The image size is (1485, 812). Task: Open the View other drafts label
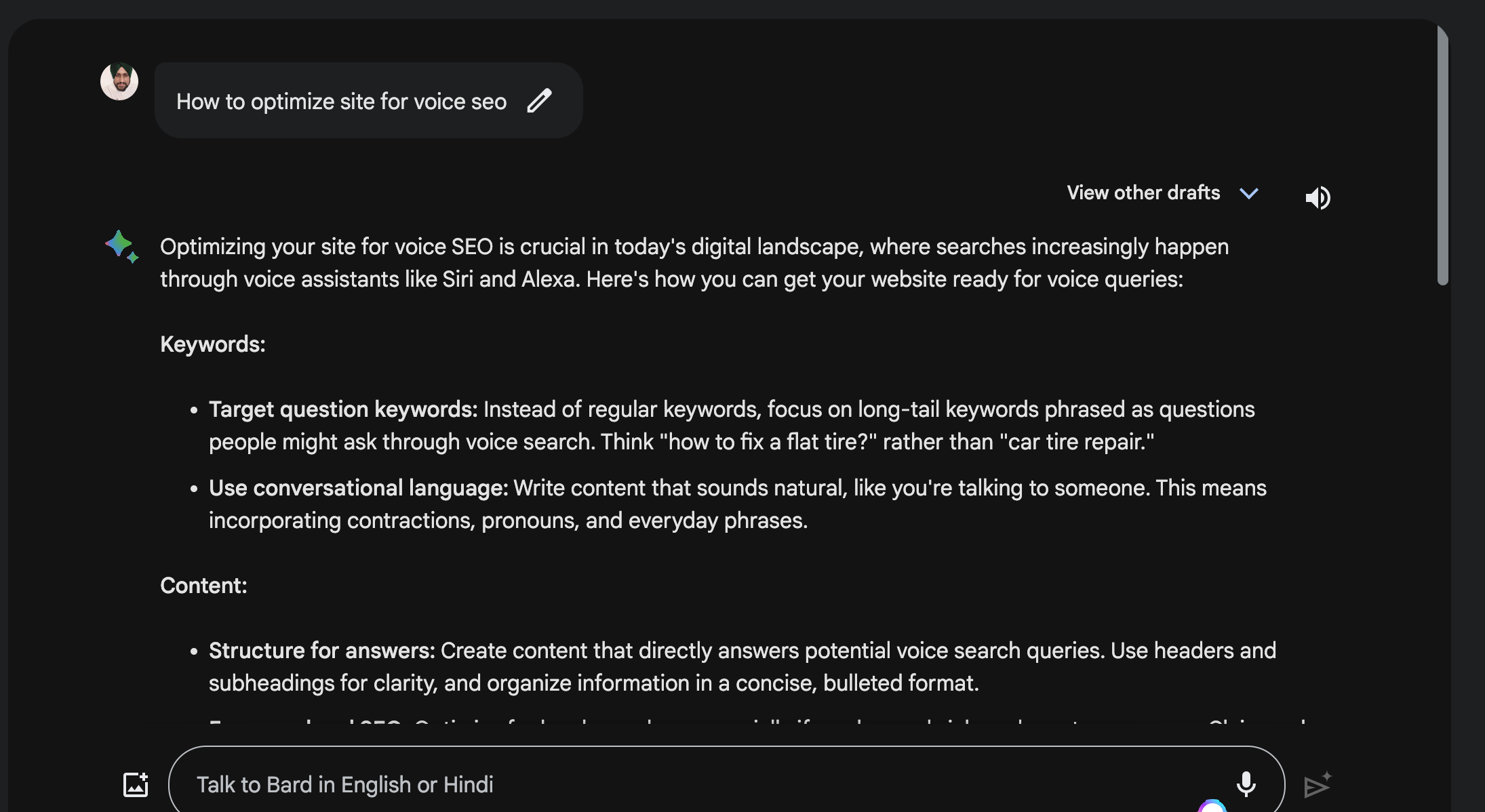1143,193
